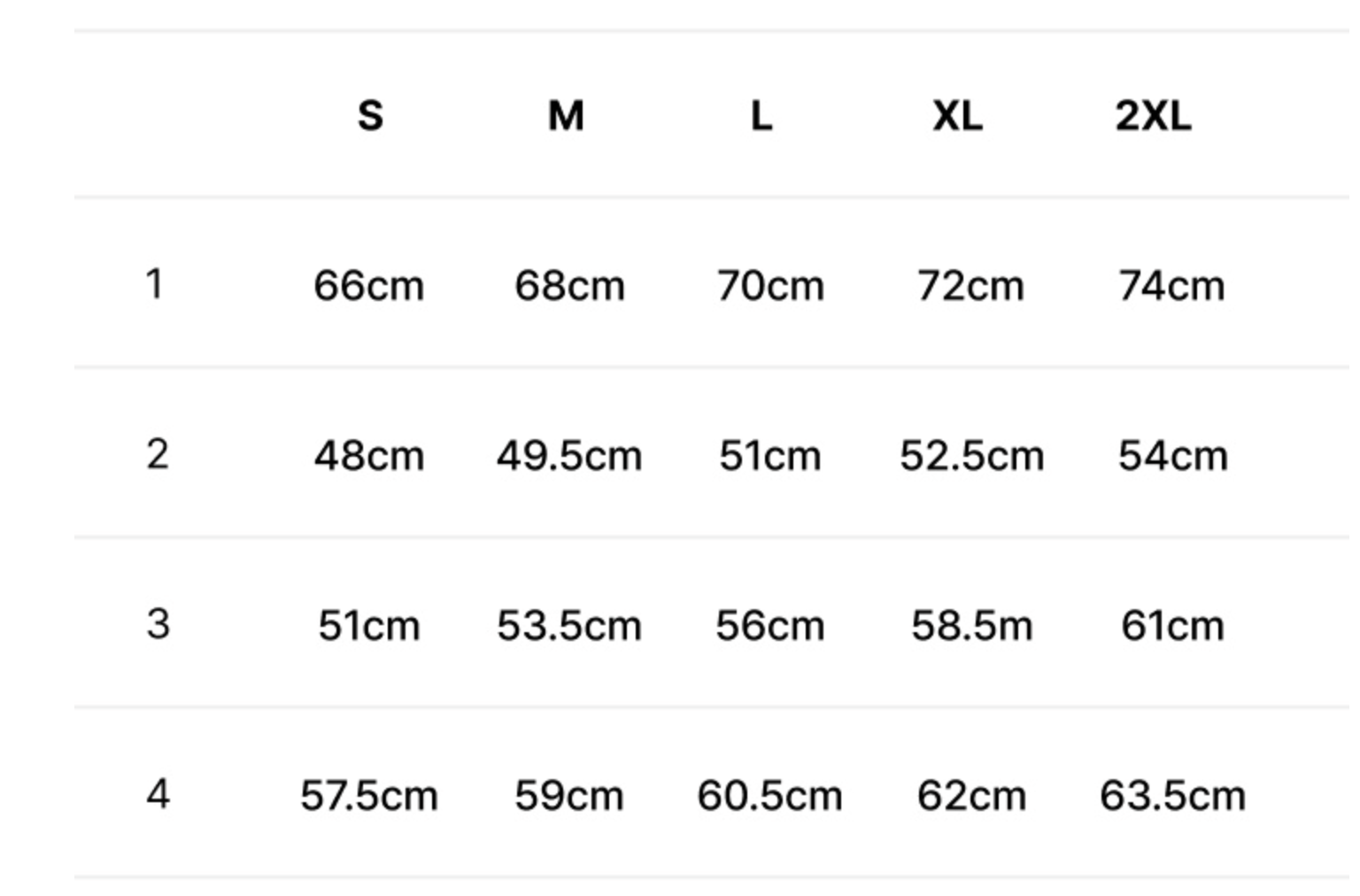This screenshot has width=1360, height=896.
Task: Click the 49.5cm cell
Action: 568,456
